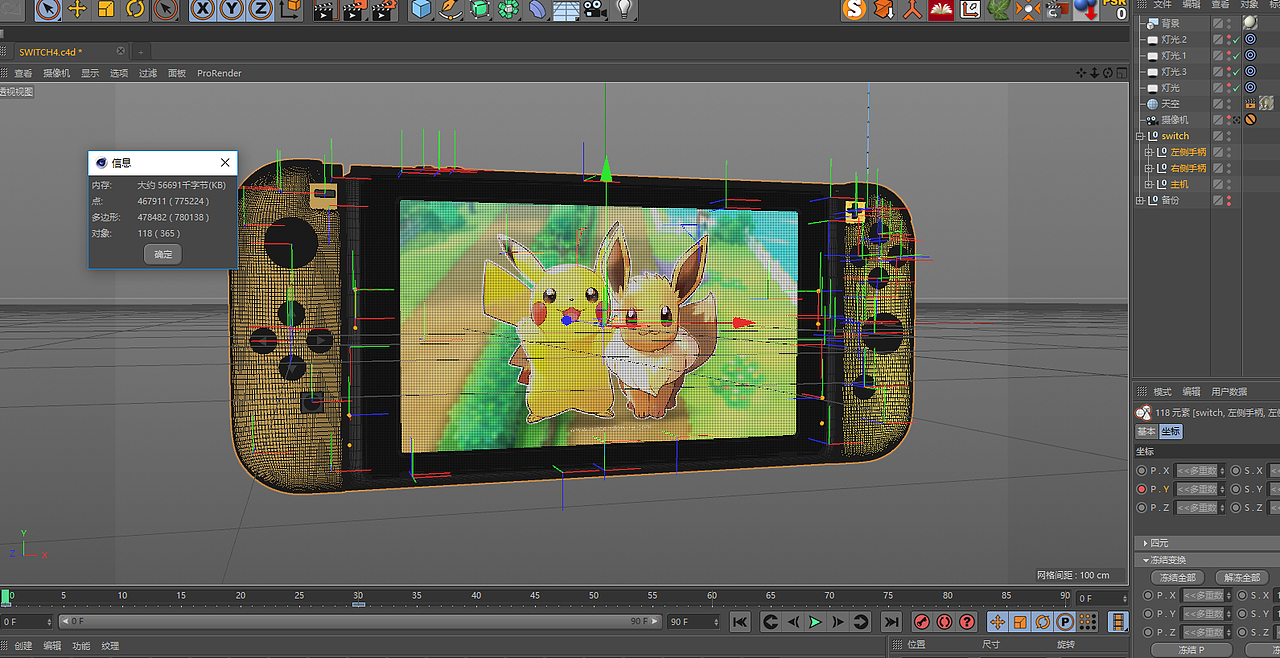The image size is (1280, 658).
Task: Open the 显示 viewport menu
Action: pyautogui.click(x=90, y=73)
